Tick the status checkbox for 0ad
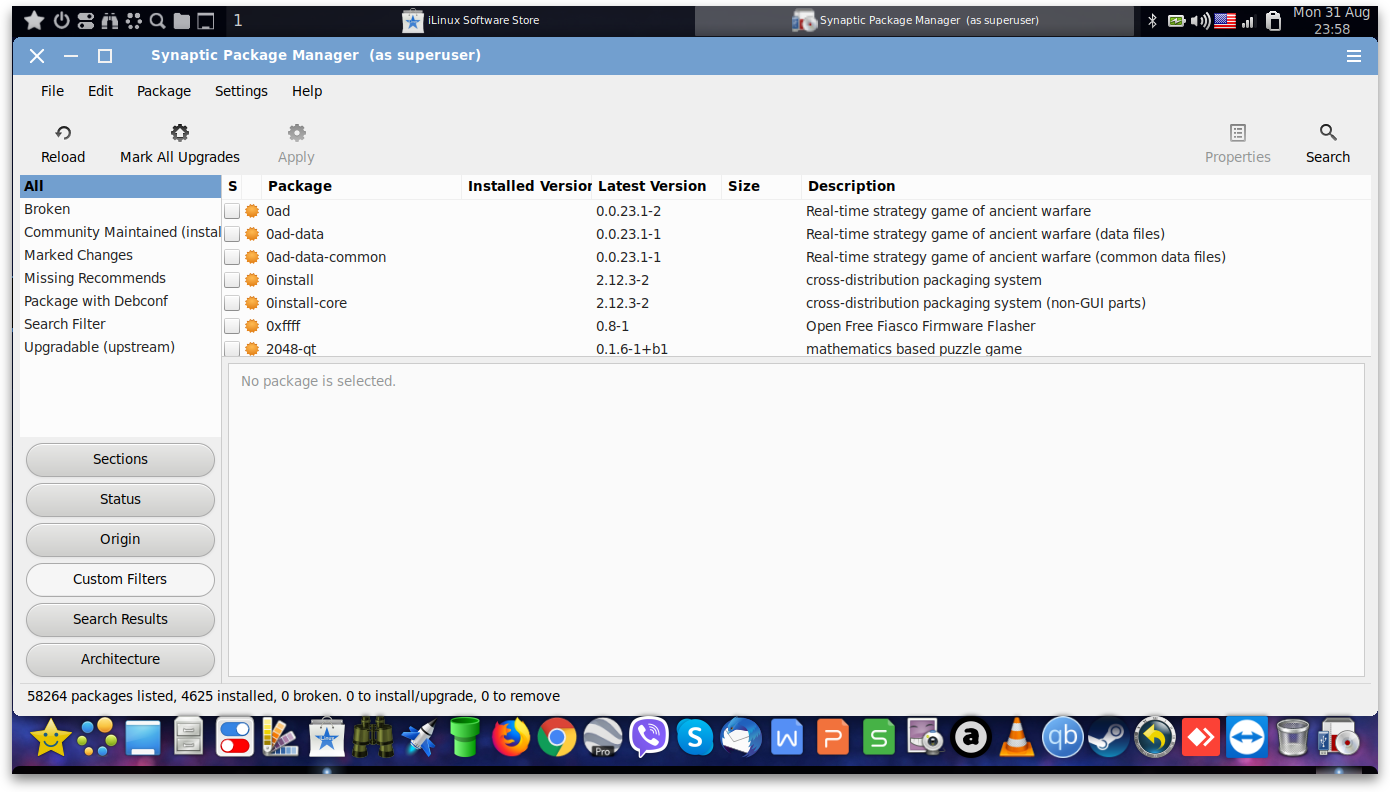The image size is (1390, 792). pyautogui.click(x=232, y=211)
